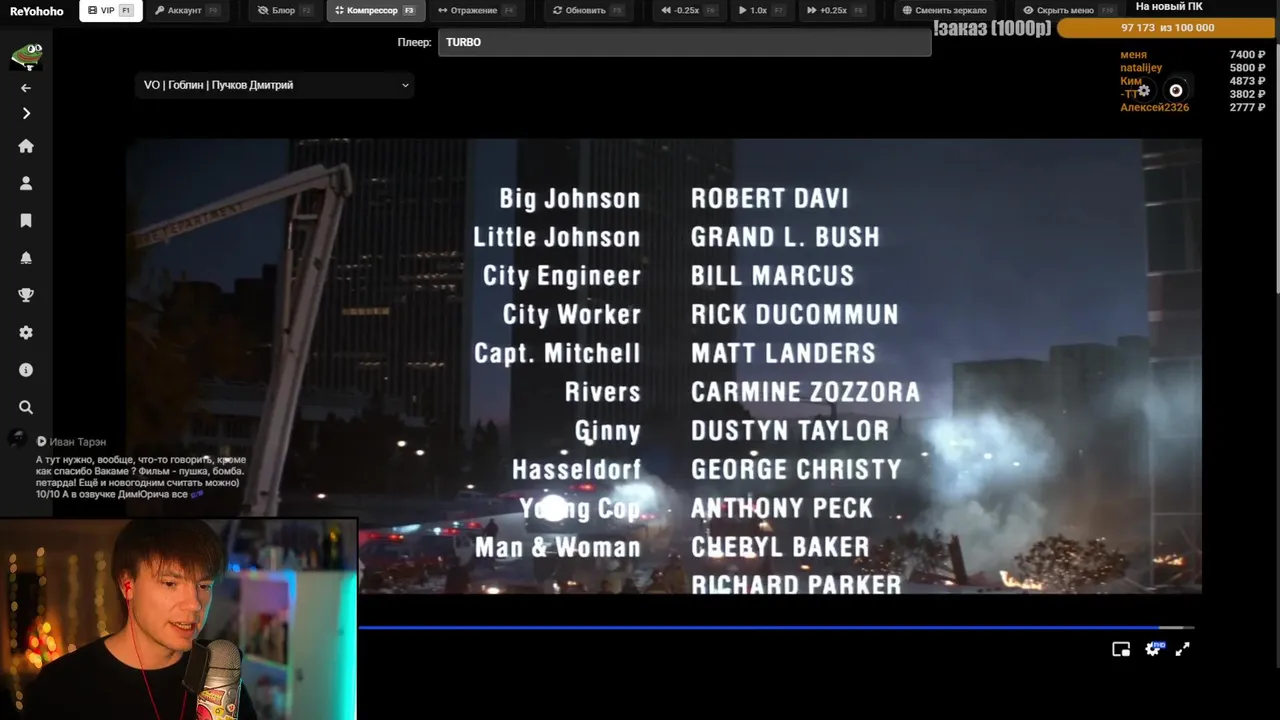Open the Плеер TURBO selector field
Image resolution: width=1280 pixels, height=720 pixels.
(x=684, y=42)
